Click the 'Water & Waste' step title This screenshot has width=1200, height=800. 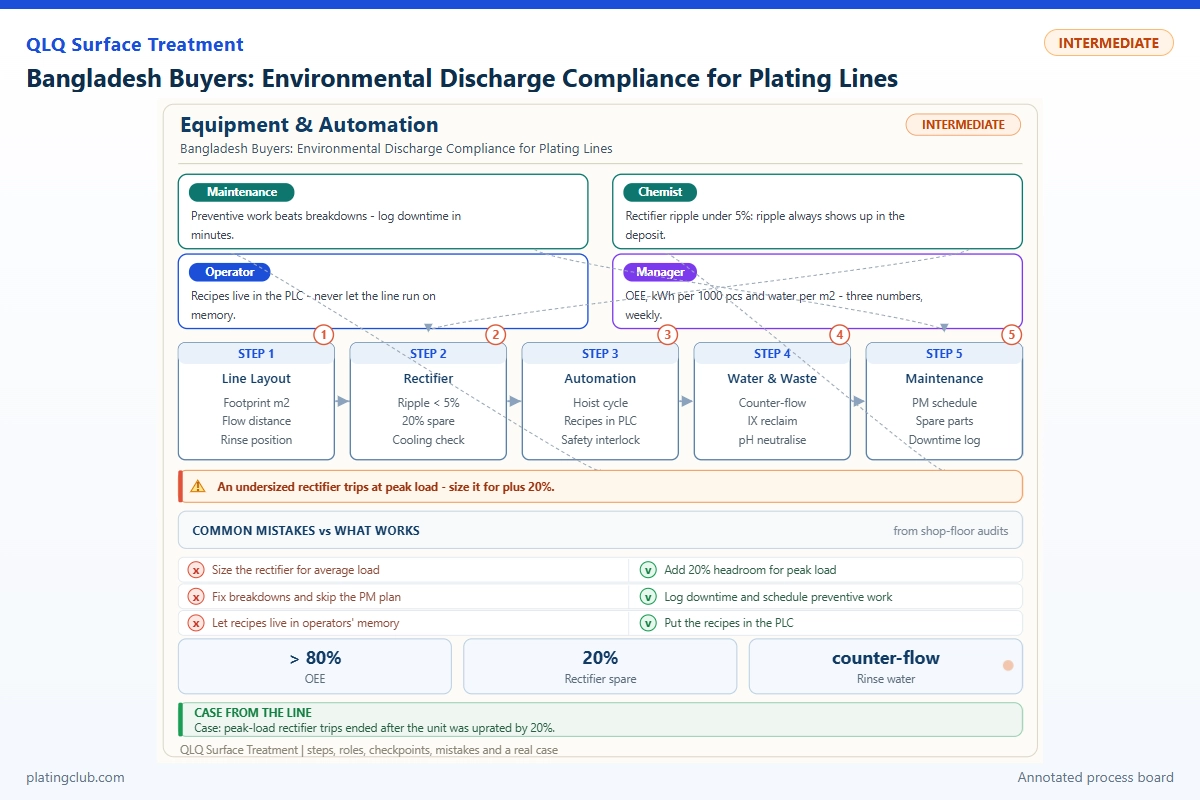pyautogui.click(x=772, y=379)
